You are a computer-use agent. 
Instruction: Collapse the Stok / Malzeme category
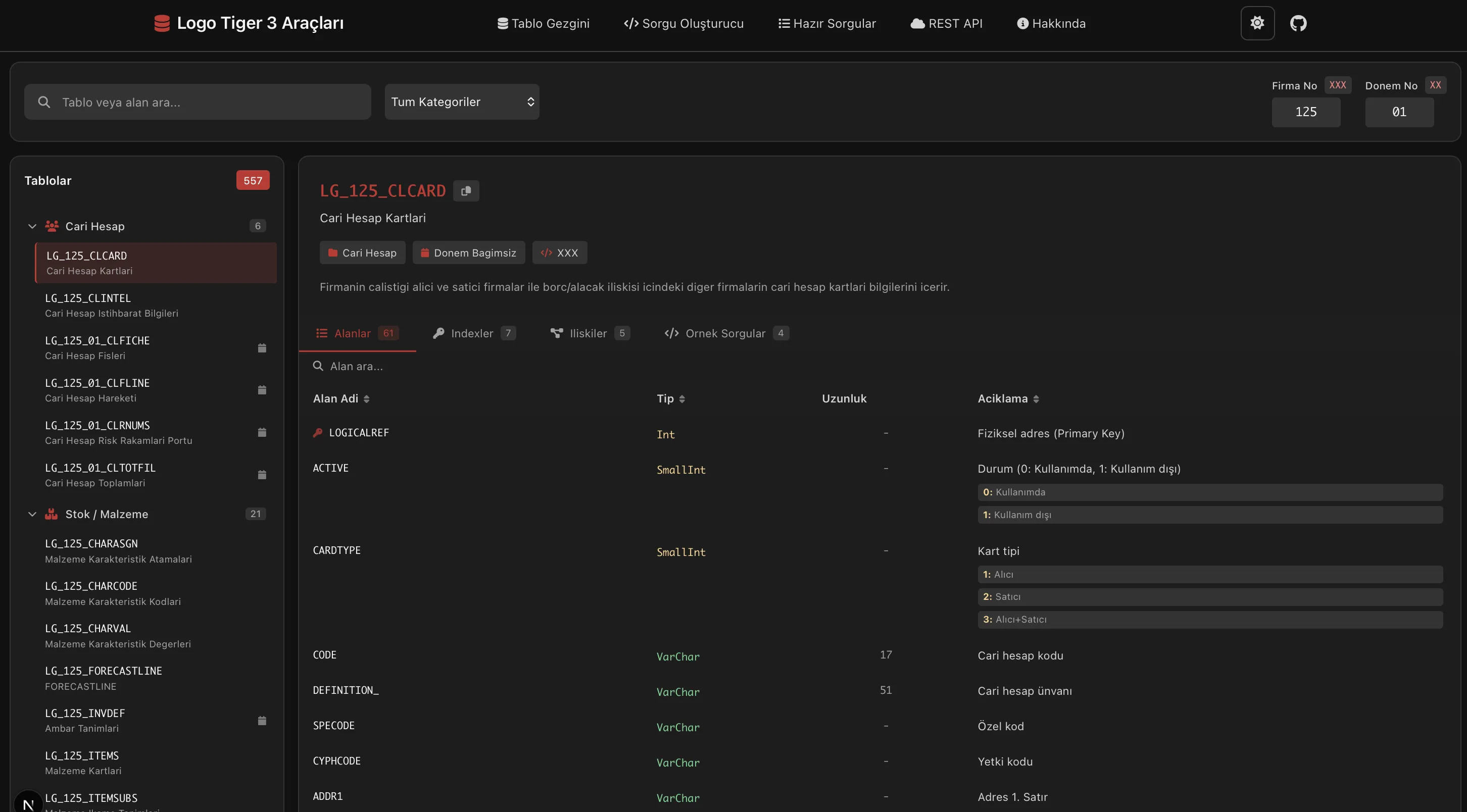(32, 514)
